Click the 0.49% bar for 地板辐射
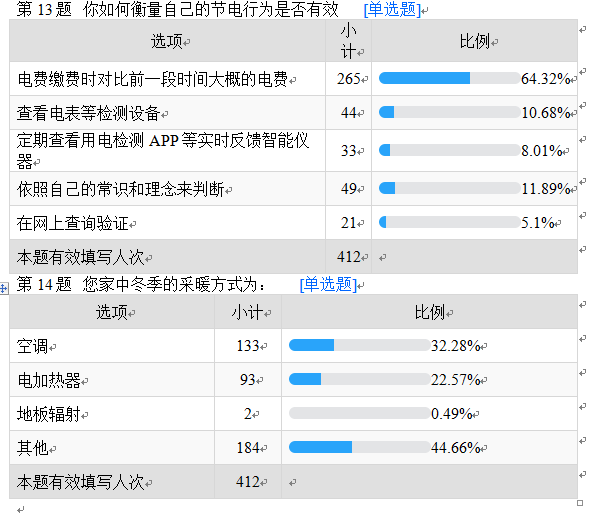 pos(358,413)
